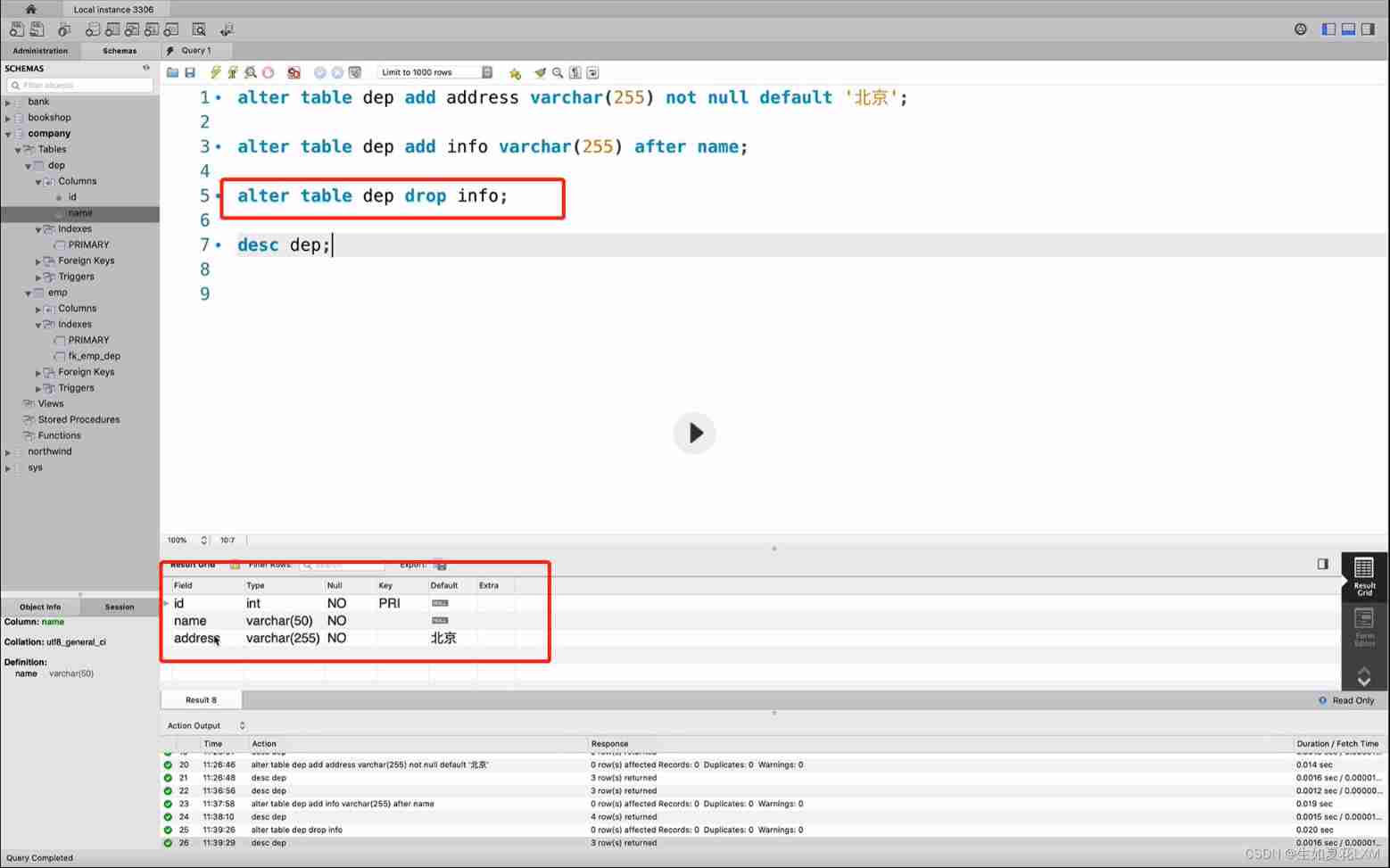1390x868 pixels.
Task: Toggle continue on error icon
Action: (294, 72)
